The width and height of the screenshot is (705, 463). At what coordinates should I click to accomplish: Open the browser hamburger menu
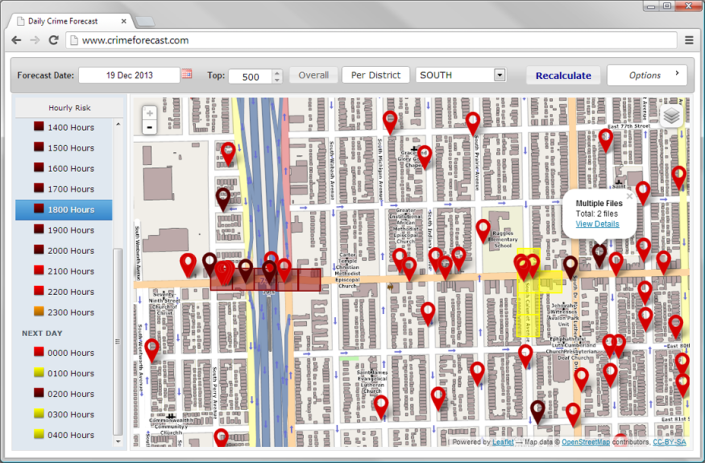tap(689, 40)
